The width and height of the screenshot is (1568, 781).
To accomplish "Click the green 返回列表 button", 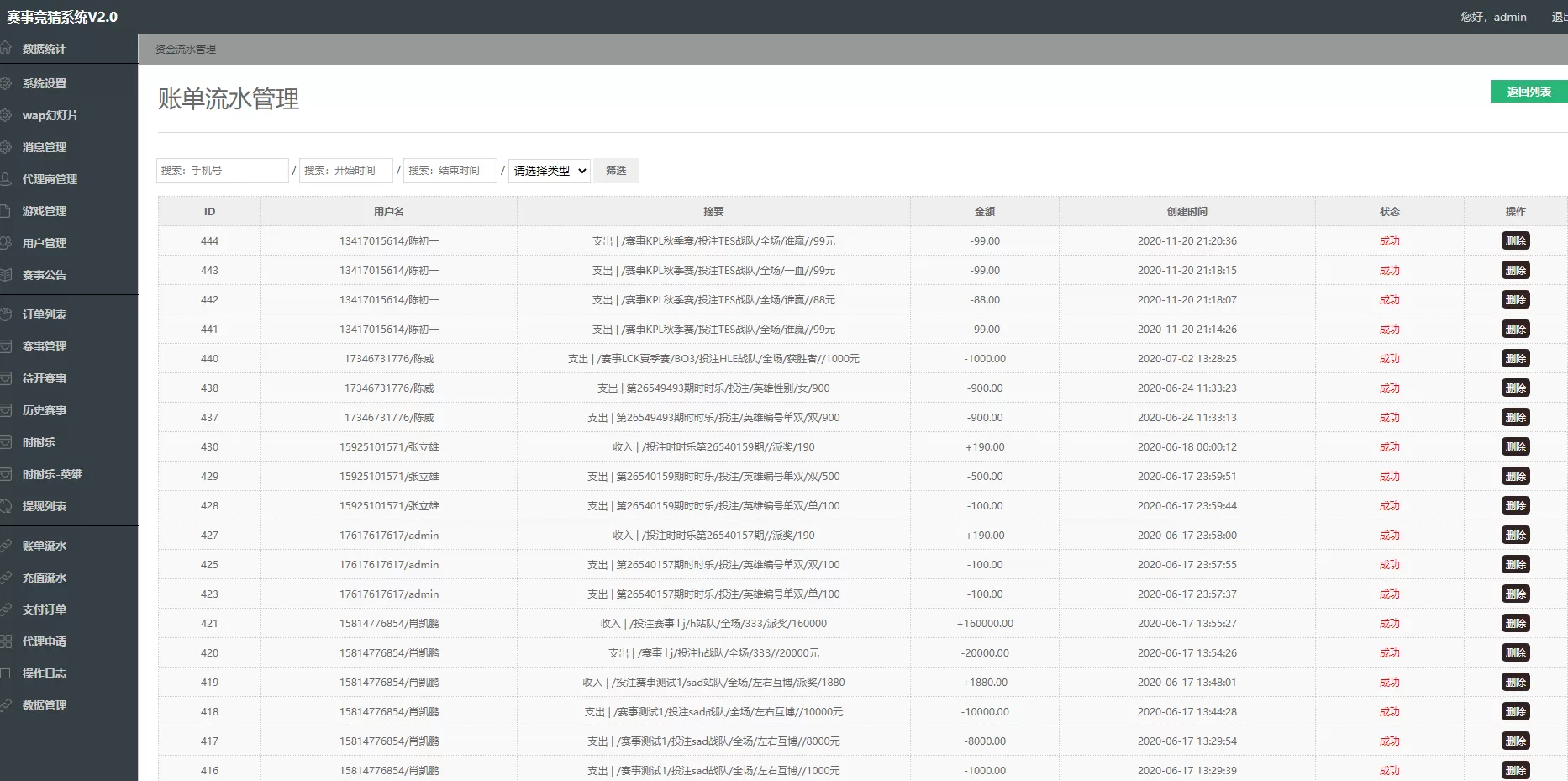I will click(1528, 91).
